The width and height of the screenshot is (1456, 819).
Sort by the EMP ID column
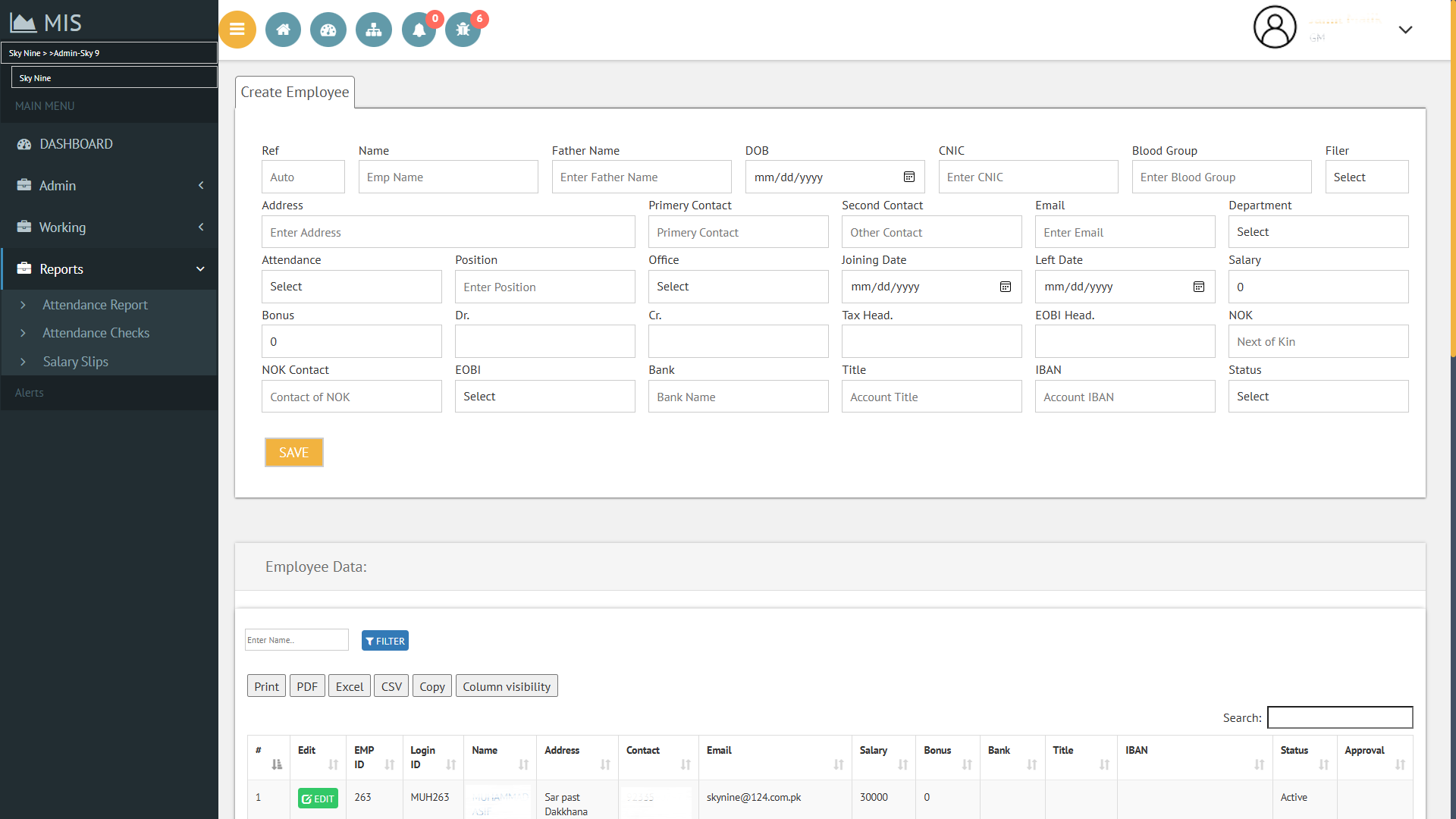374,758
